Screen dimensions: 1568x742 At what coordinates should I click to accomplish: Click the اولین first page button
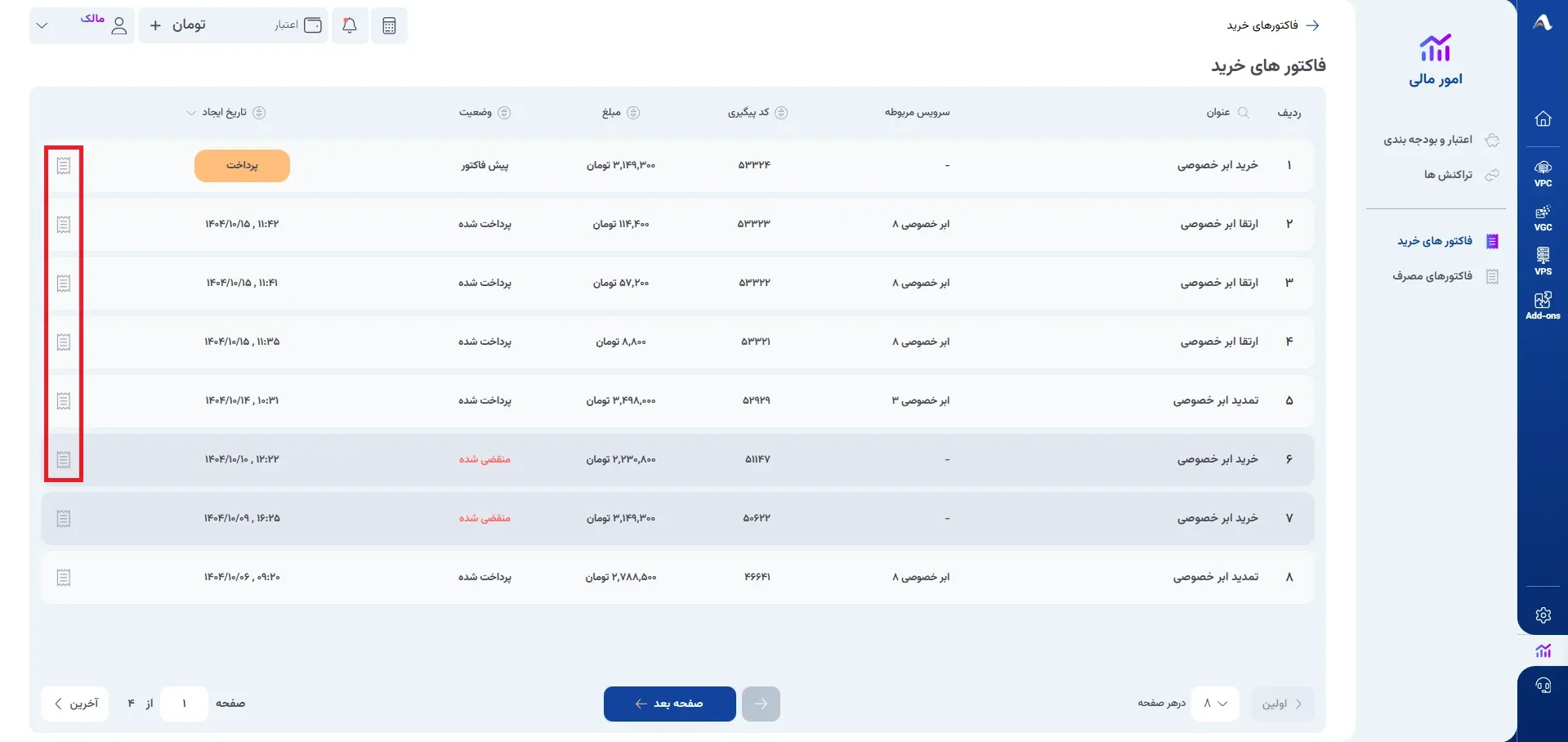[x=1282, y=704]
